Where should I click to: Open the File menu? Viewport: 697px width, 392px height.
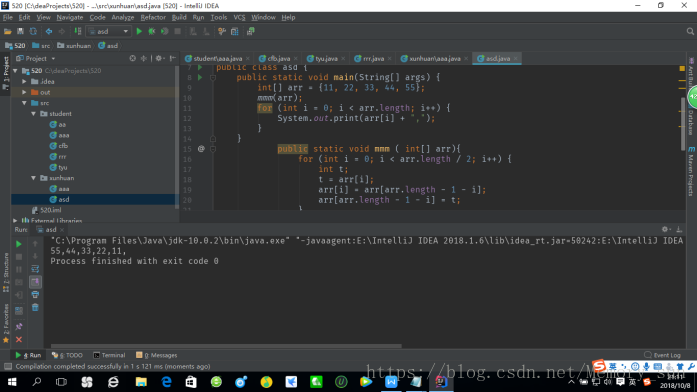(8, 17)
